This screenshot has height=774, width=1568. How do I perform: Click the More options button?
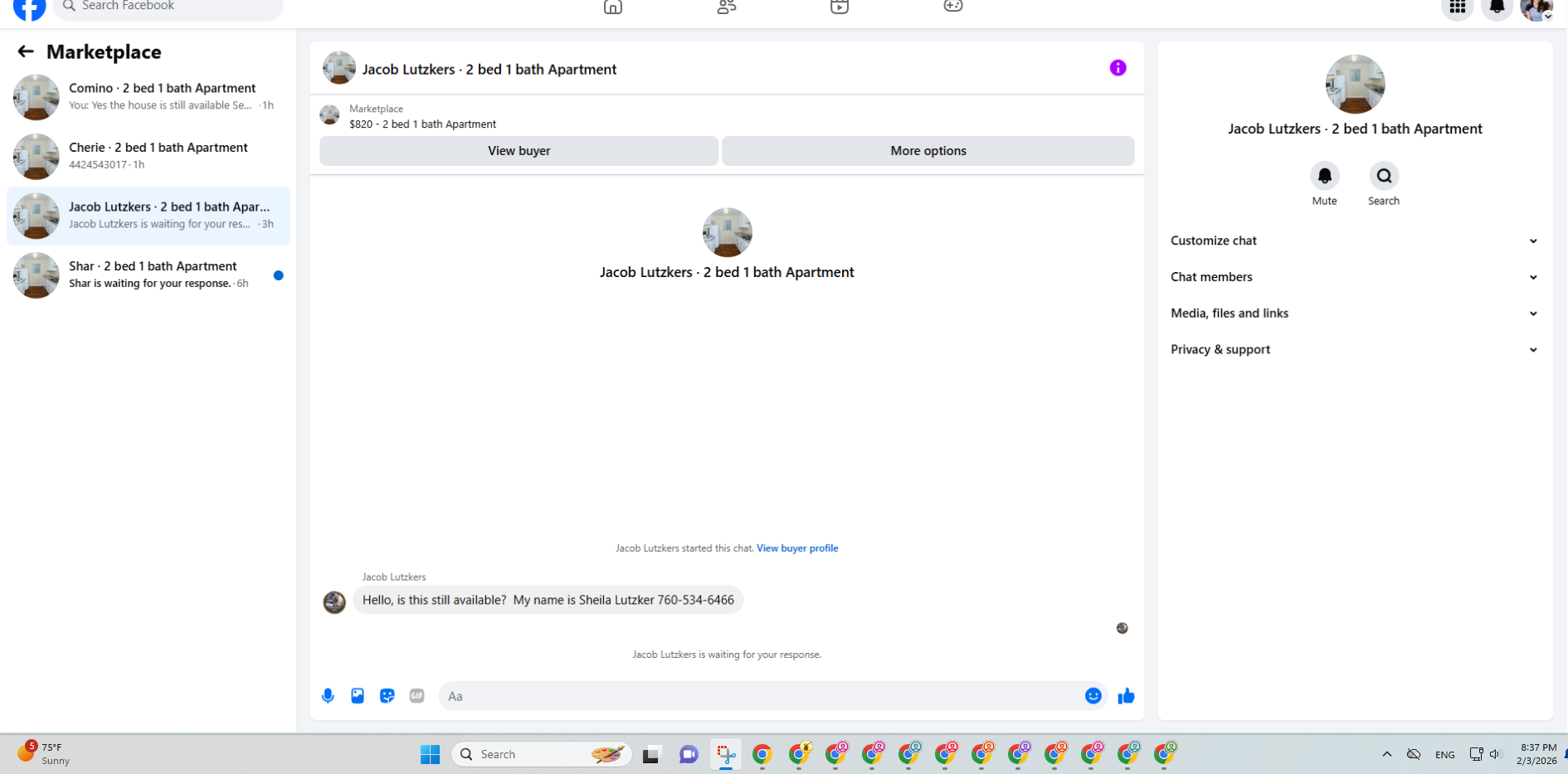pos(928,151)
